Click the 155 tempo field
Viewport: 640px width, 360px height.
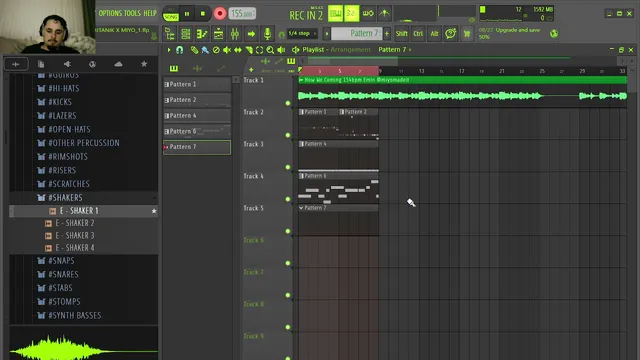[242, 13]
